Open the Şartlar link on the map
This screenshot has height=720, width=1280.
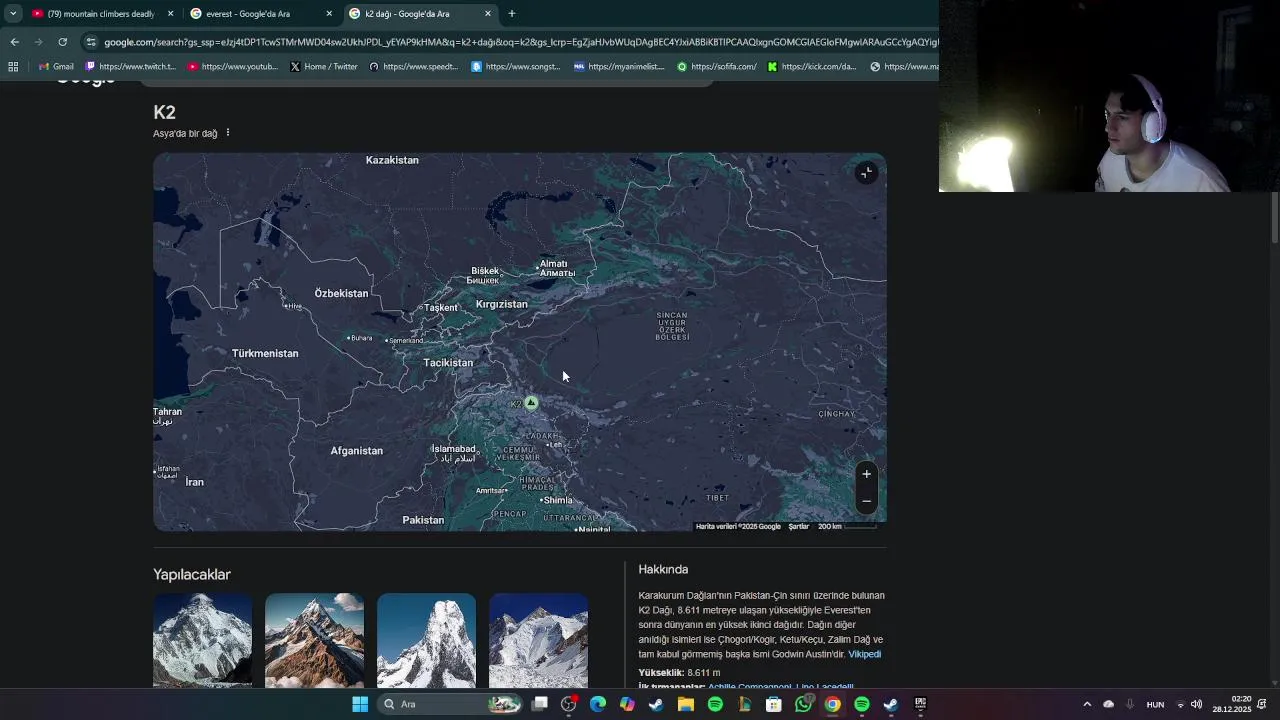tap(798, 526)
